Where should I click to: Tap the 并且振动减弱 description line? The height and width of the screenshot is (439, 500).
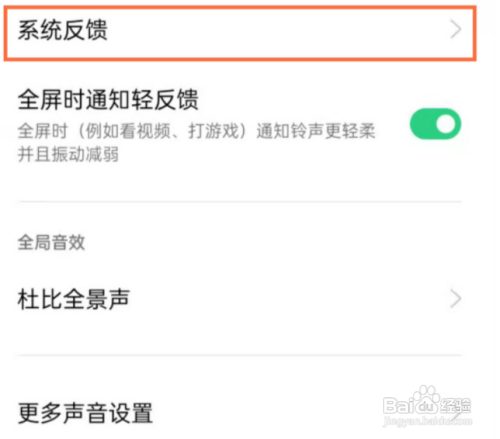[68, 154]
